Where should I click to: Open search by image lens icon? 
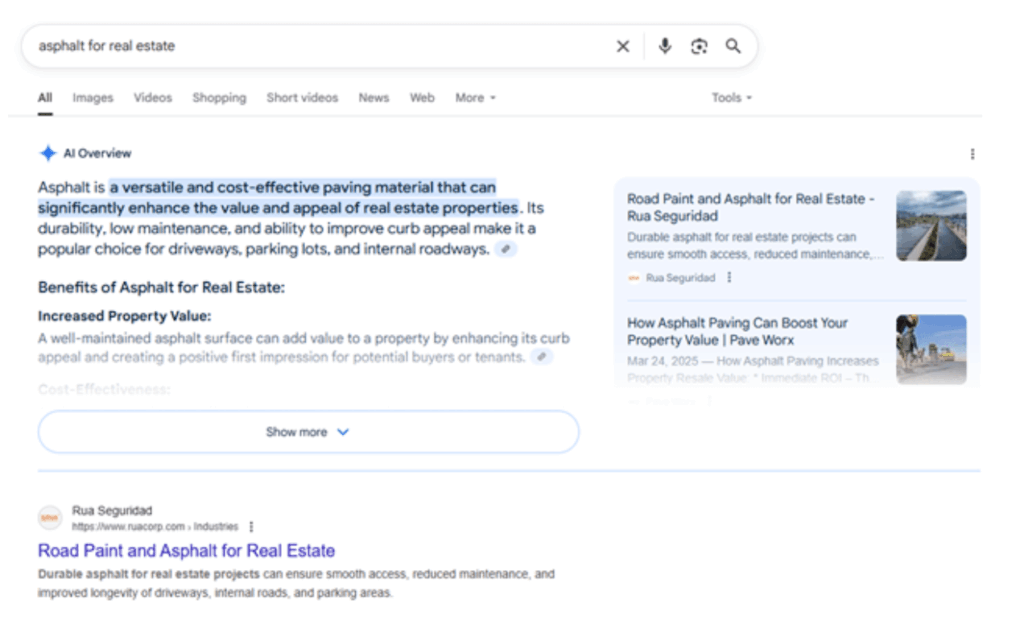tap(699, 46)
